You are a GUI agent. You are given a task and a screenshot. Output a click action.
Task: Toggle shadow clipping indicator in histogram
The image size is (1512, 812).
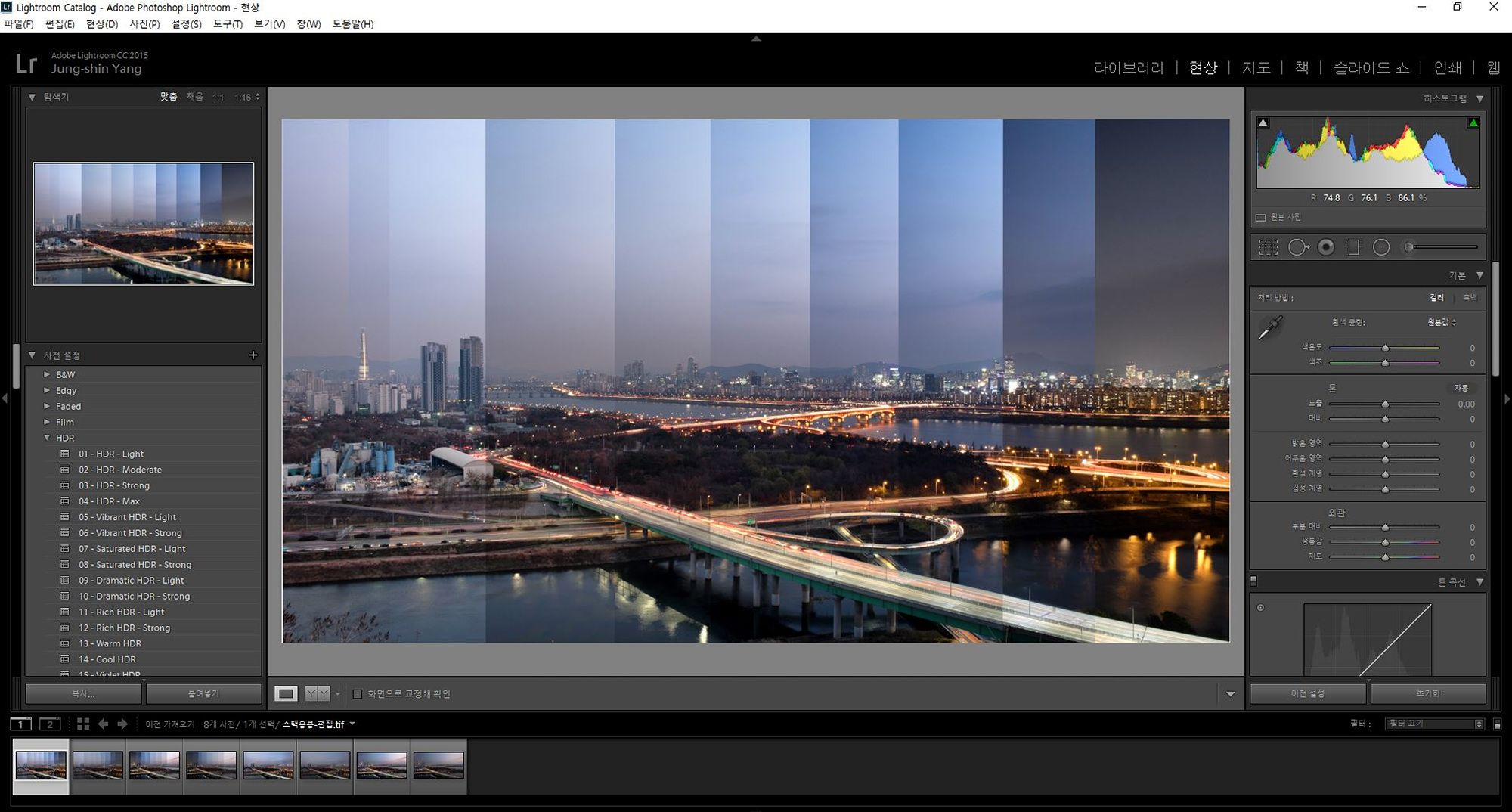[1263, 122]
